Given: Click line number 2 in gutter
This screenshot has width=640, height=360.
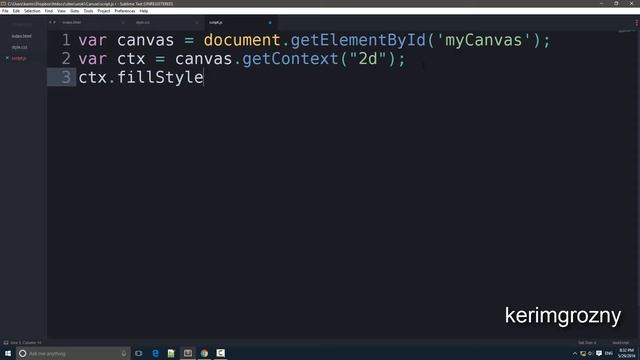Looking at the screenshot, I should [66, 59].
